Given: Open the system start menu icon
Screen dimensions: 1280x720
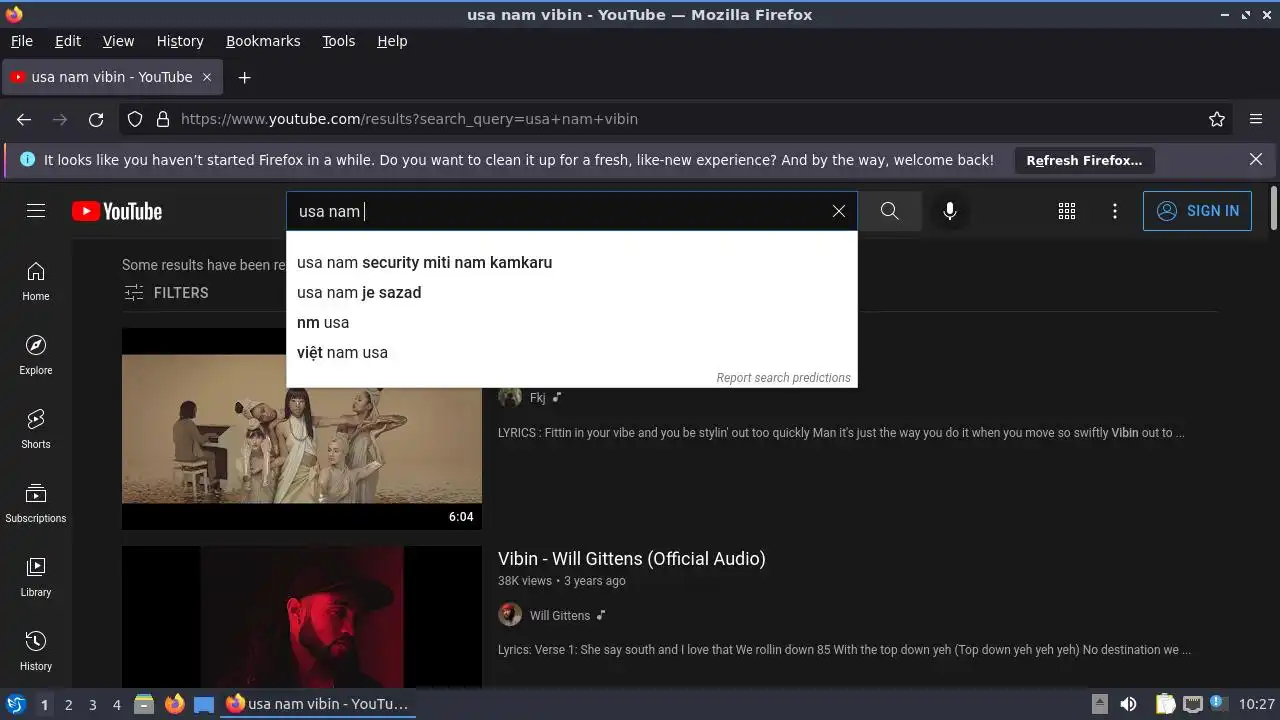Looking at the screenshot, I should [16, 704].
